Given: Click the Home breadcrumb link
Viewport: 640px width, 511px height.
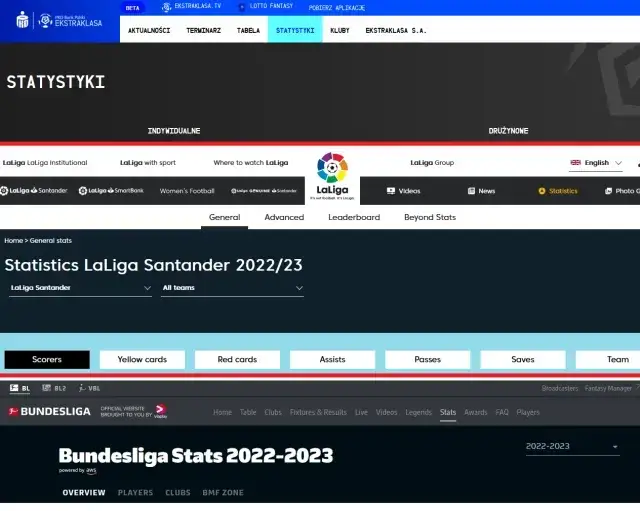Looking at the screenshot, I should pos(13,241).
